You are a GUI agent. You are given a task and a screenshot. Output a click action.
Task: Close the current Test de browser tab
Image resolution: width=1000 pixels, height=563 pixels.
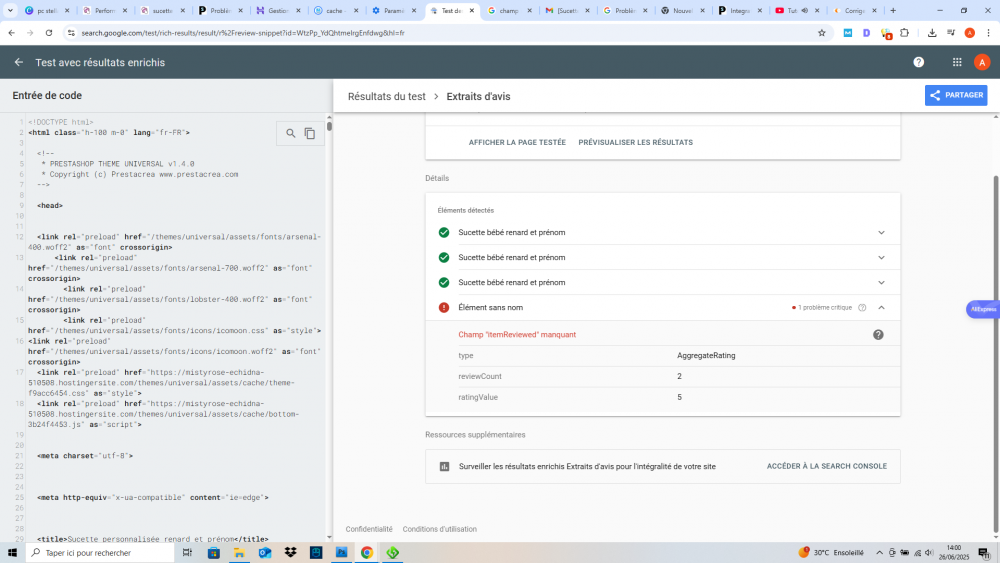[472, 11]
